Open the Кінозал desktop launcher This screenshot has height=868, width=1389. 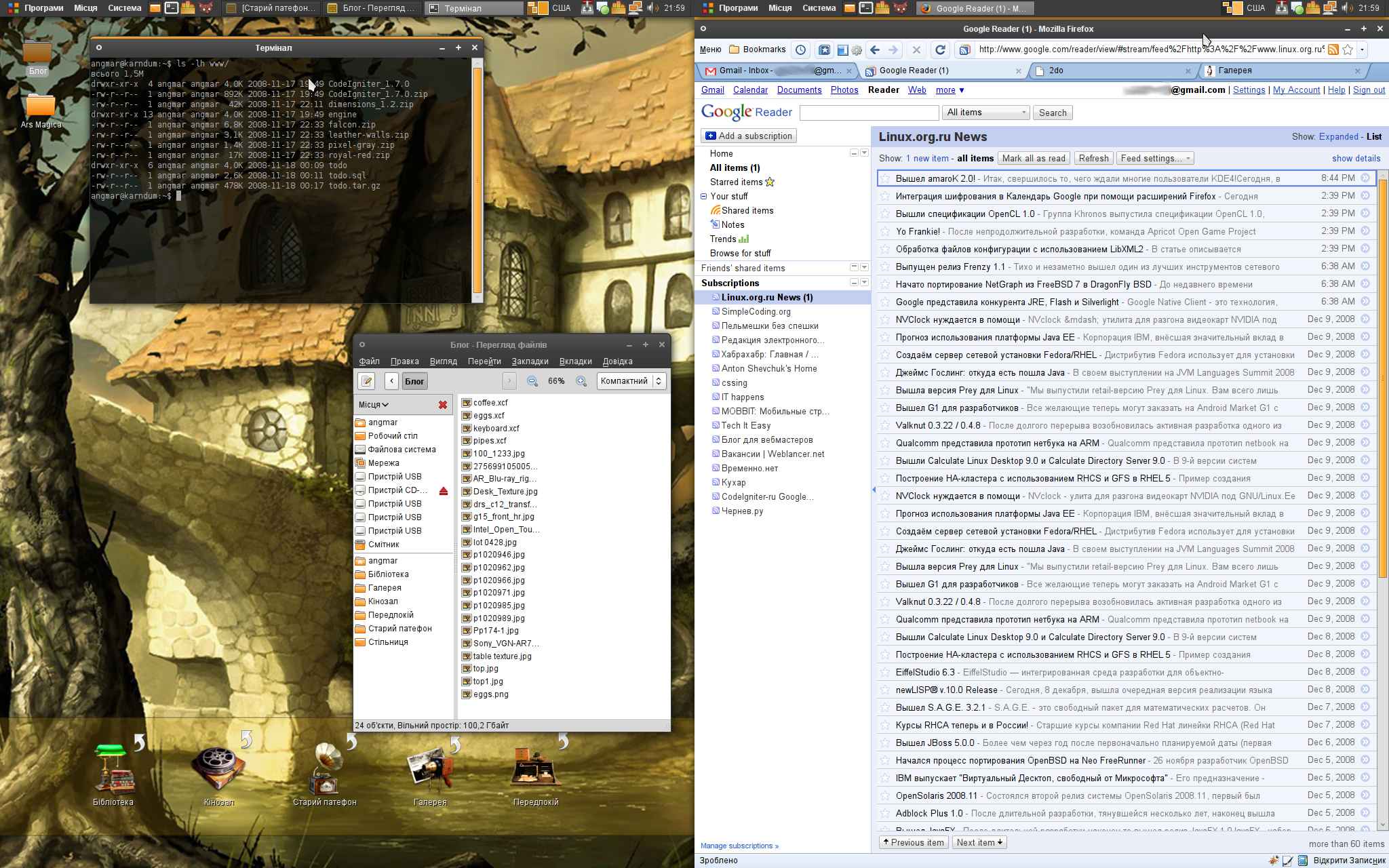(218, 776)
